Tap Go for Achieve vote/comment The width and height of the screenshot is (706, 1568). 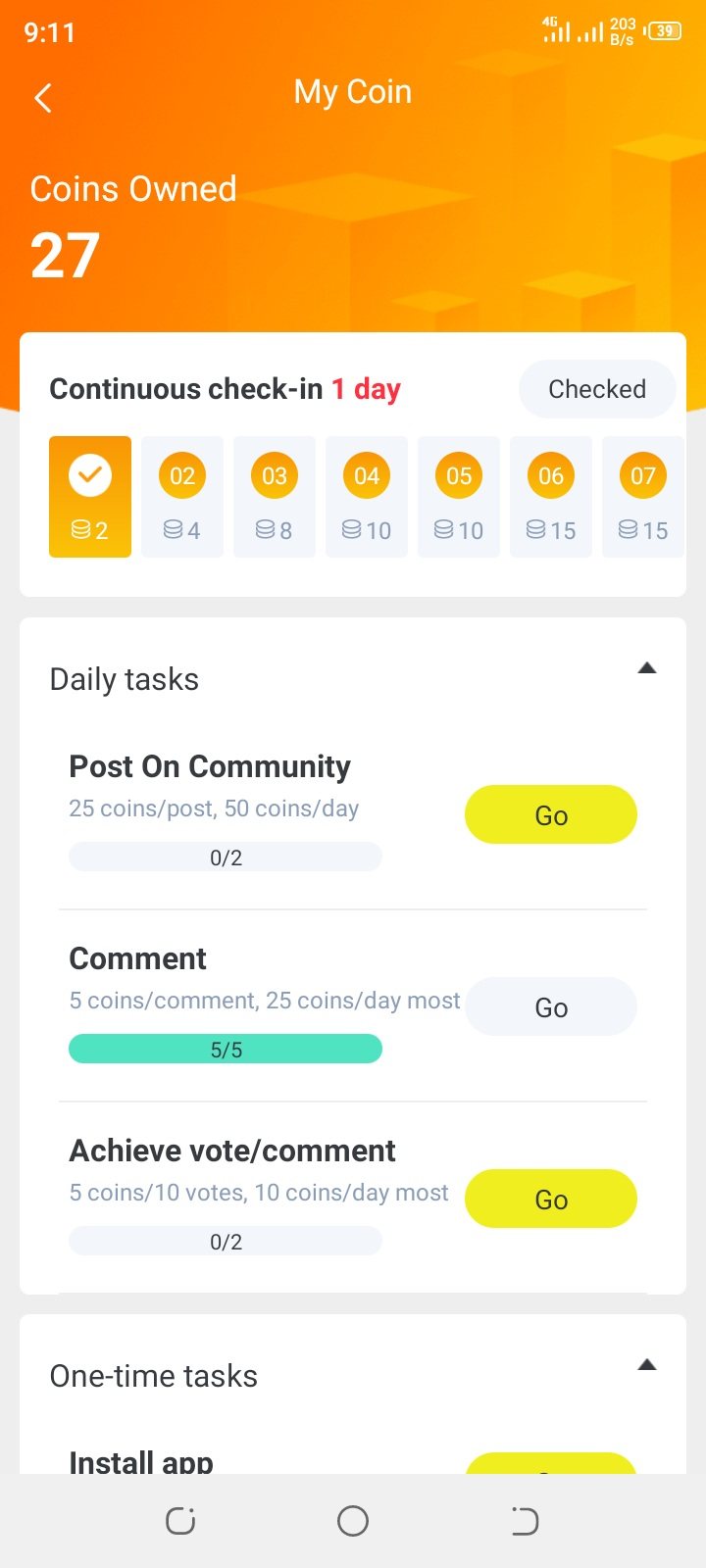point(550,1199)
